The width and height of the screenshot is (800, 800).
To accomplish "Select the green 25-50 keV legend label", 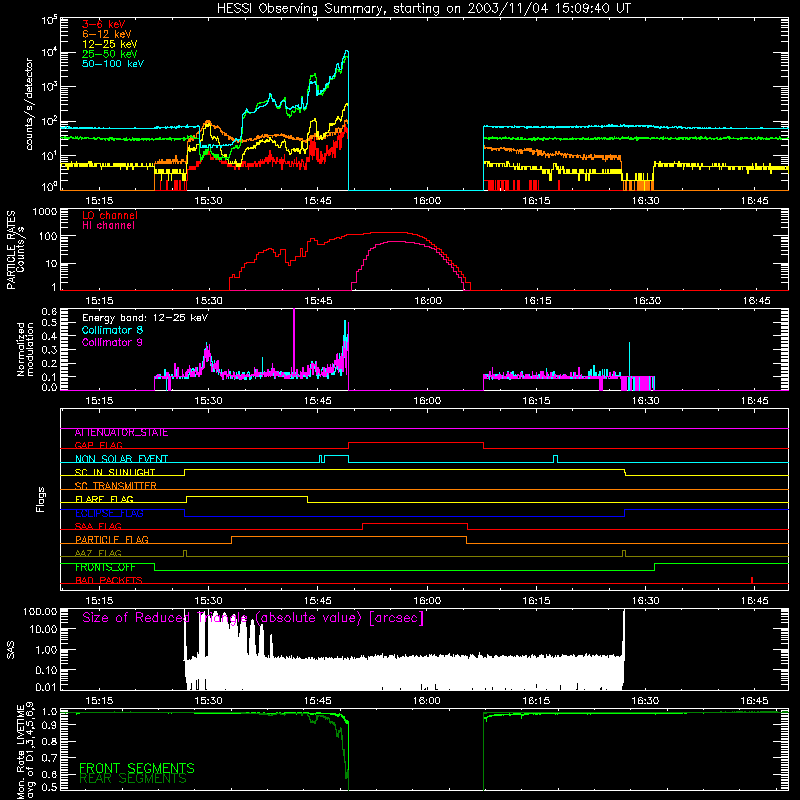I will [110, 54].
